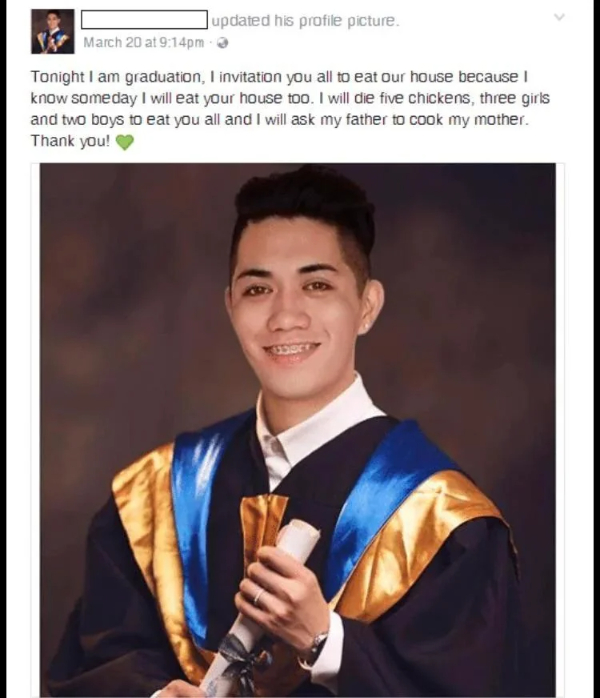600x698 pixels.
Task: Click the redacted poster name link
Action: coord(144,20)
